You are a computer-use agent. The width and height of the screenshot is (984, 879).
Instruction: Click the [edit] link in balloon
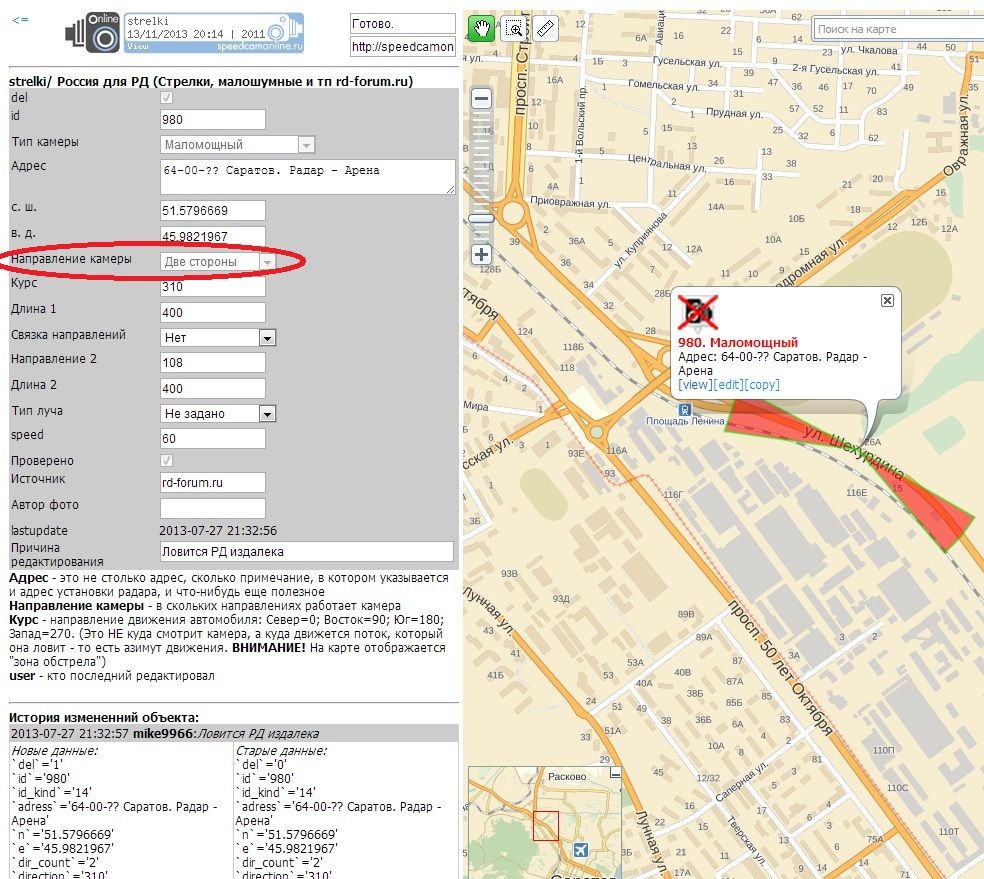click(728, 385)
